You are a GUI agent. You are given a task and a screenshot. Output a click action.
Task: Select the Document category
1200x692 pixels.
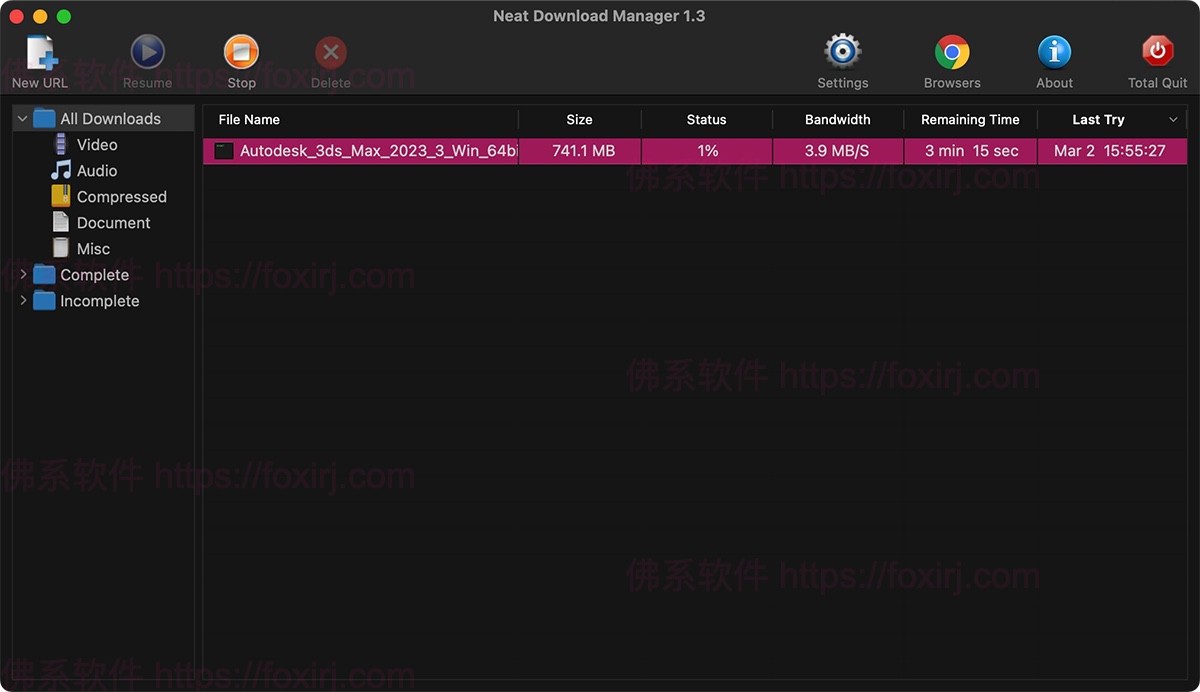coord(111,222)
